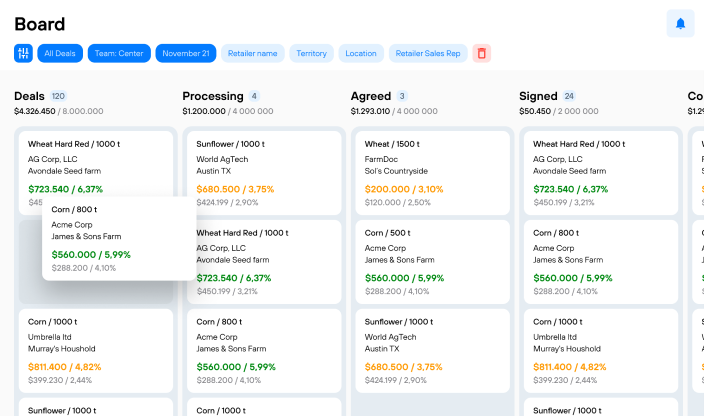Clear filters with the red trash icon
Viewport: 704px width, 416px height.
[x=481, y=53]
